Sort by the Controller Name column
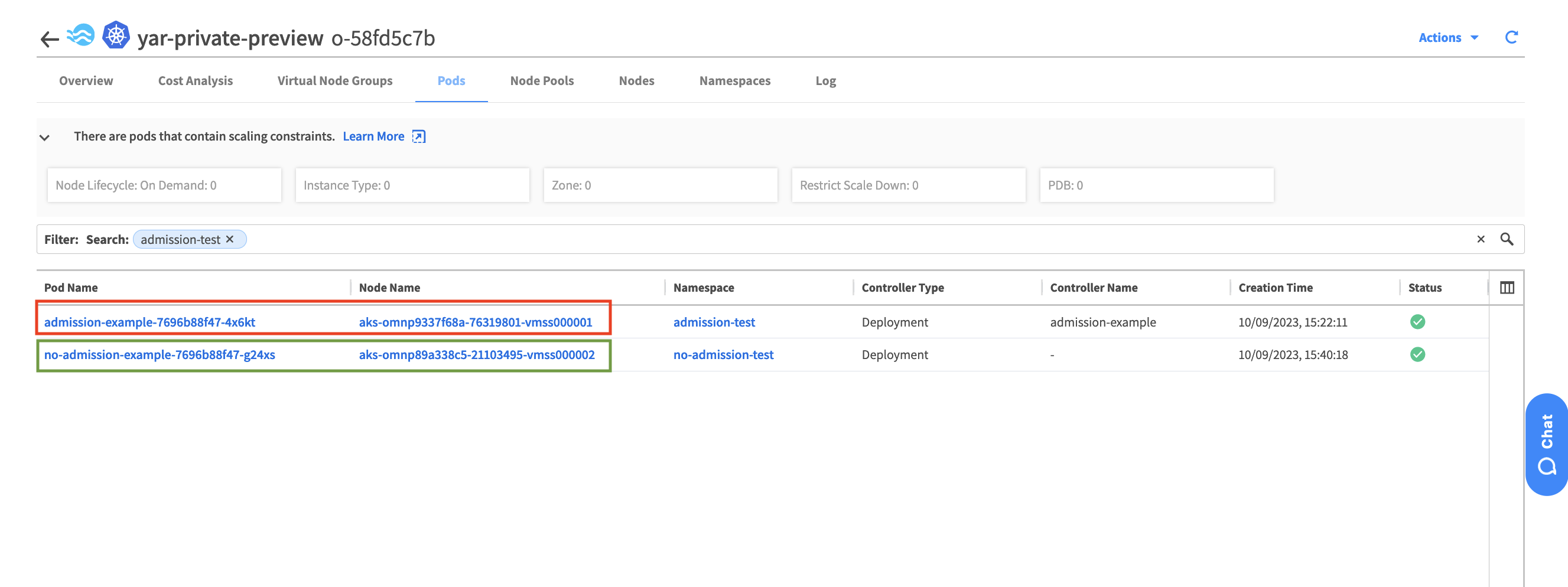Screen dimensions: 1568x587 coord(1093,287)
